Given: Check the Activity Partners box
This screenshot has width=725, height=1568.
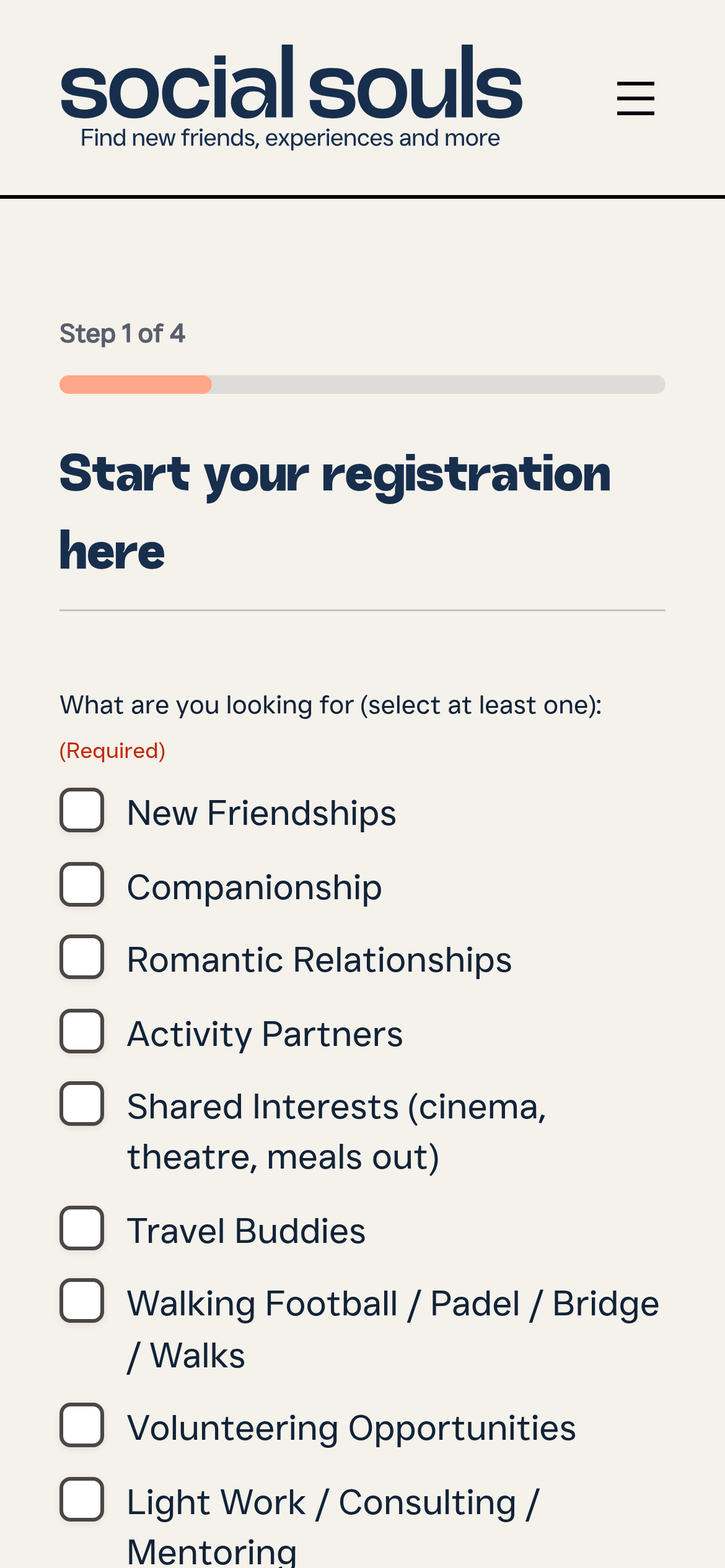Looking at the screenshot, I should (x=82, y=1031).
